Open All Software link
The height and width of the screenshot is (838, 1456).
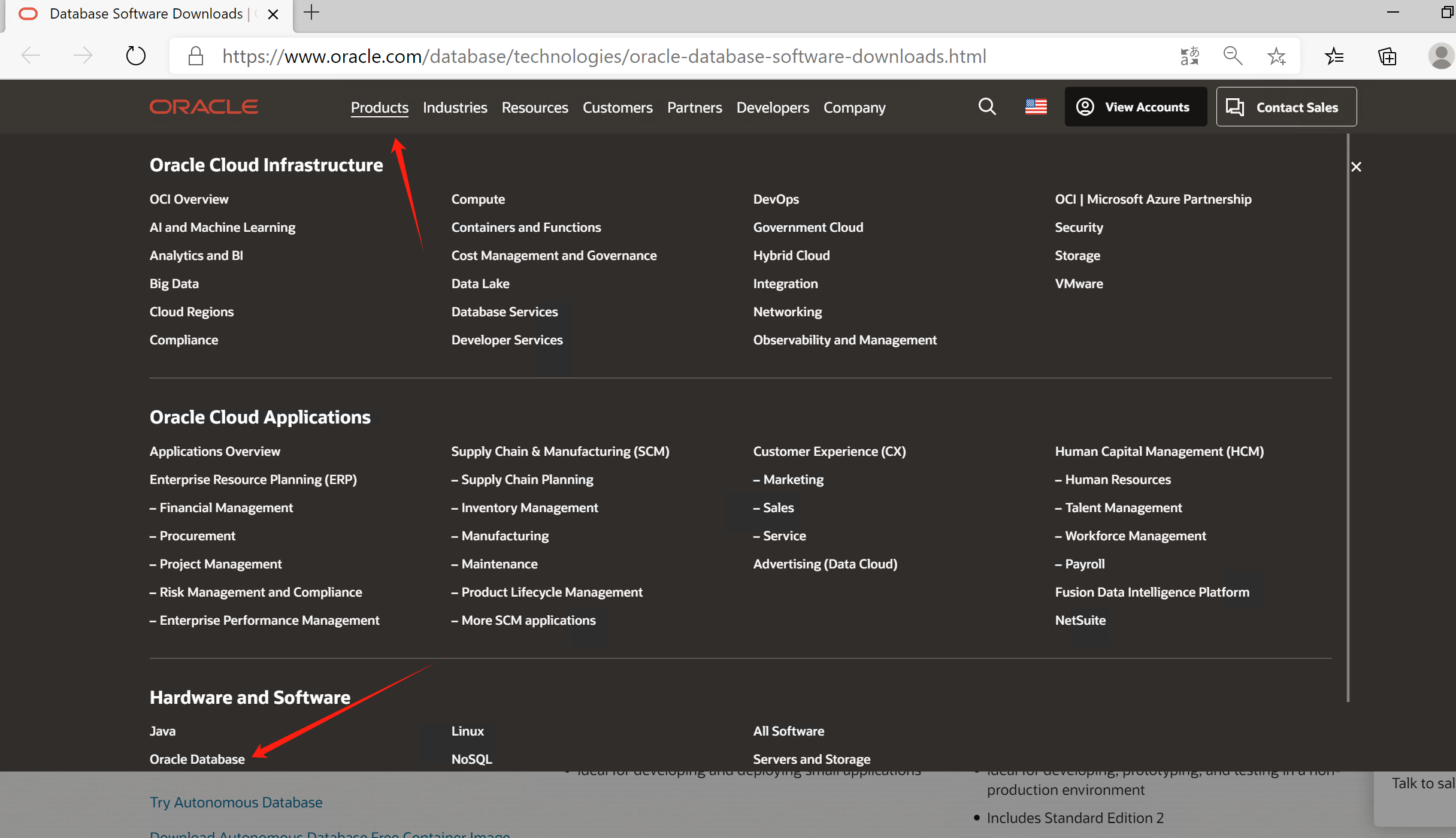[x=788, y=731]
